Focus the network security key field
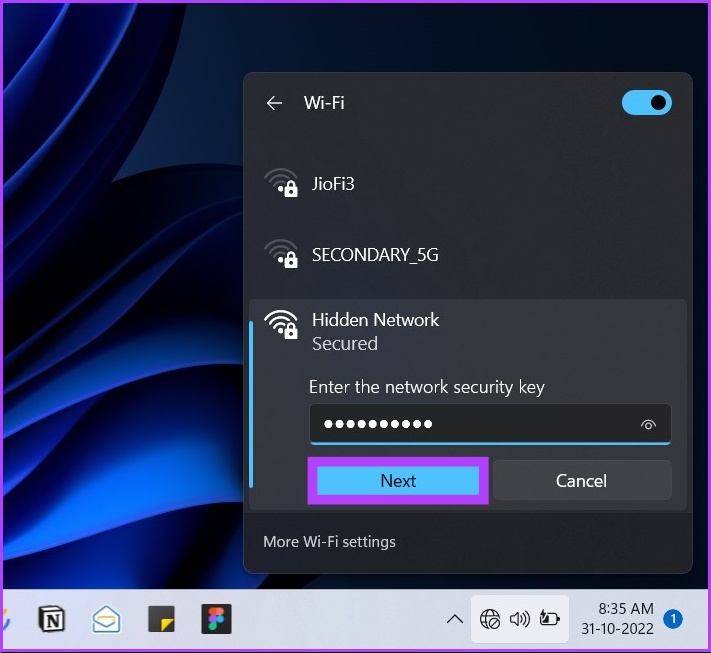Viewport: 711px width, 653px height. (x=490, y=424)
